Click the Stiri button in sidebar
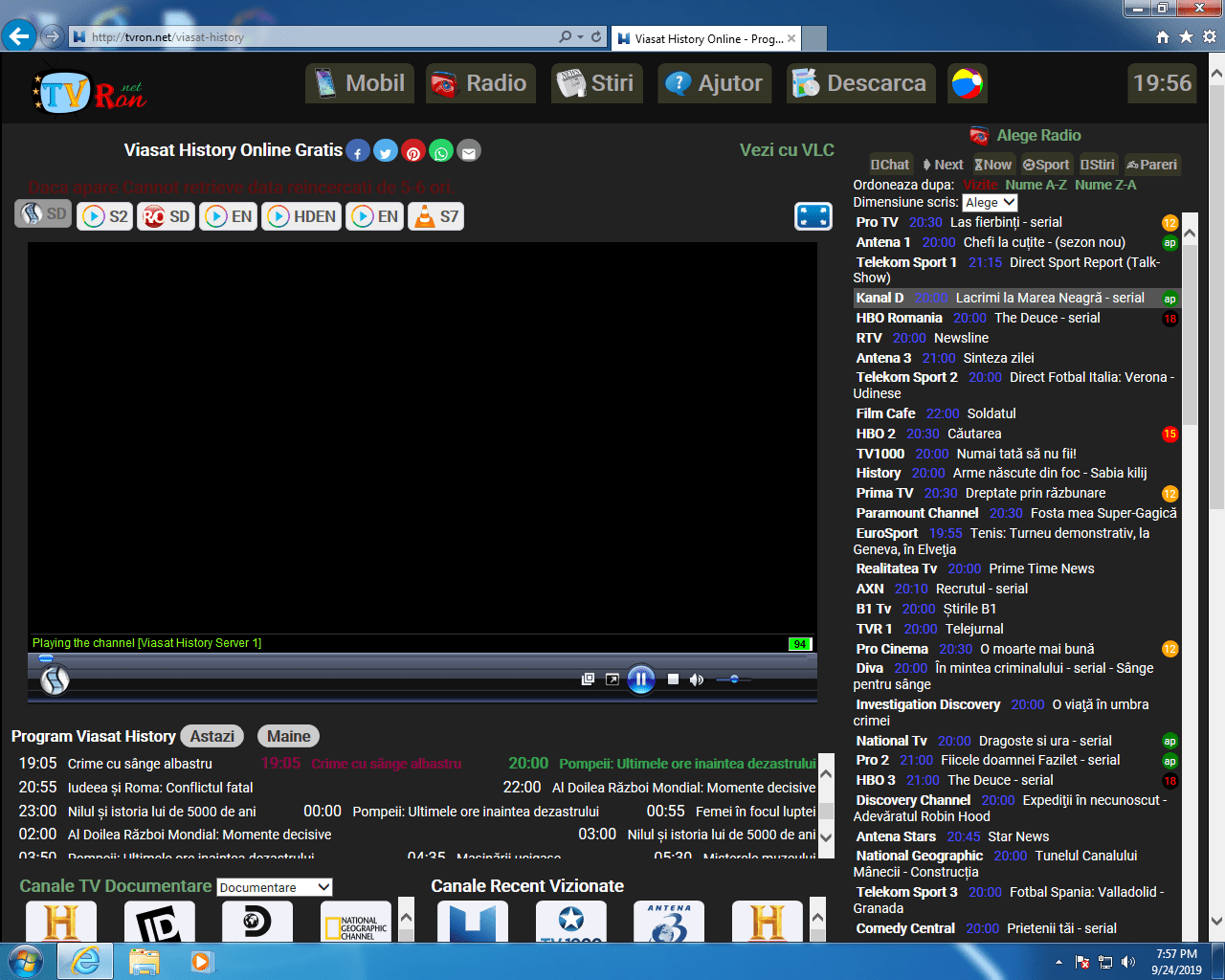The width and height of the screenshot is (1225, 980). [1098, 165]
